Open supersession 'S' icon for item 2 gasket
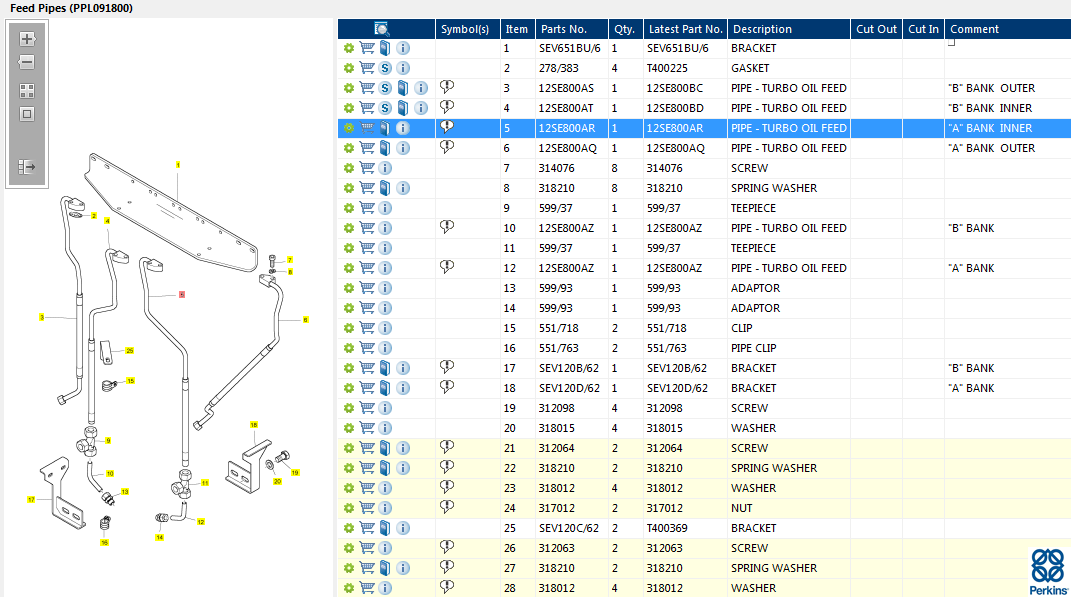 click(x=385, y=68)
